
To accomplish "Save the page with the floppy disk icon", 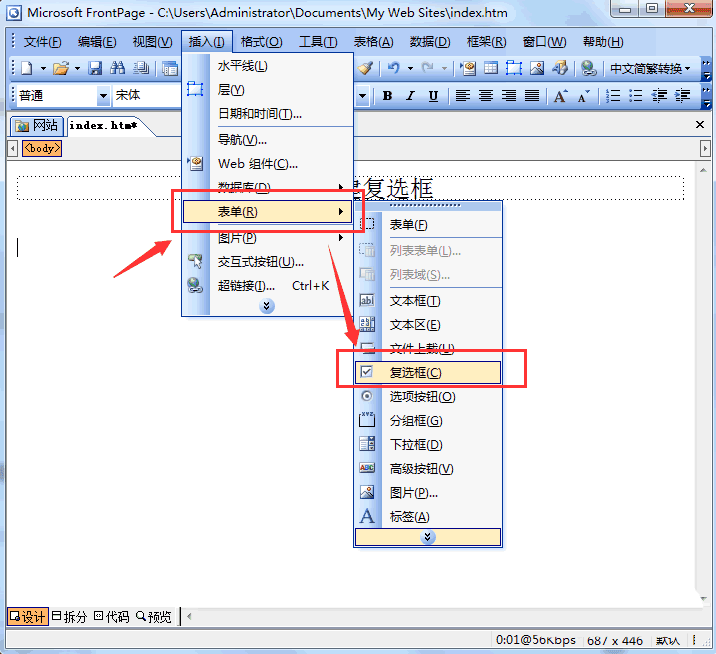I will 95,69.
